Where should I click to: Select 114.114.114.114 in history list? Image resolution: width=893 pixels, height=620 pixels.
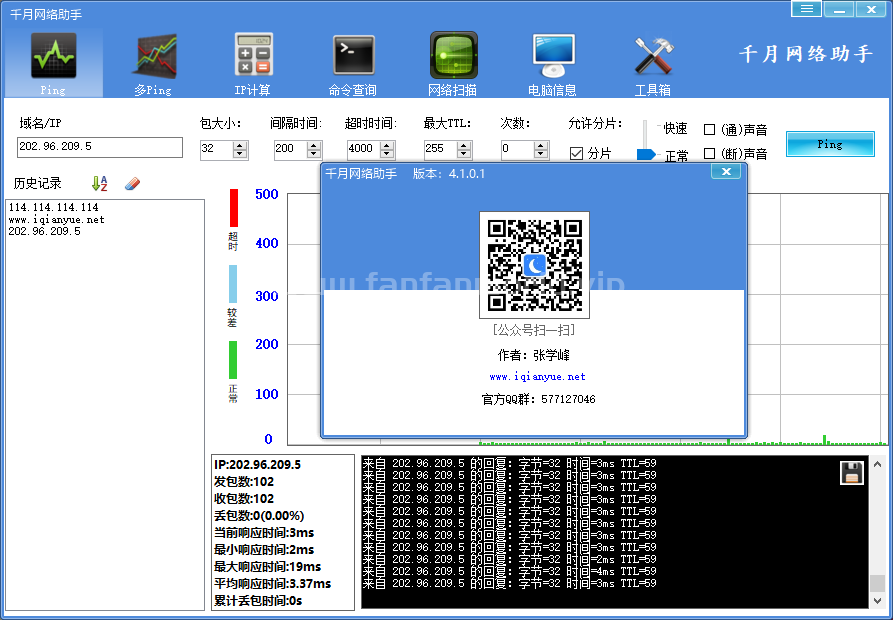coord(53,207)
